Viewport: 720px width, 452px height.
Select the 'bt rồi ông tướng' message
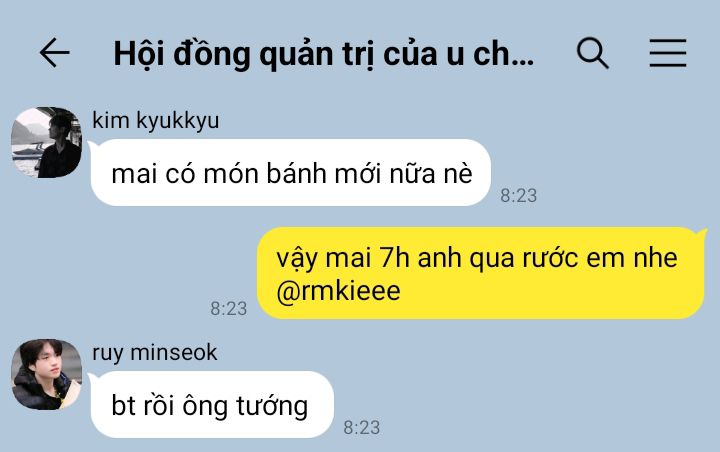click(212, 405)
